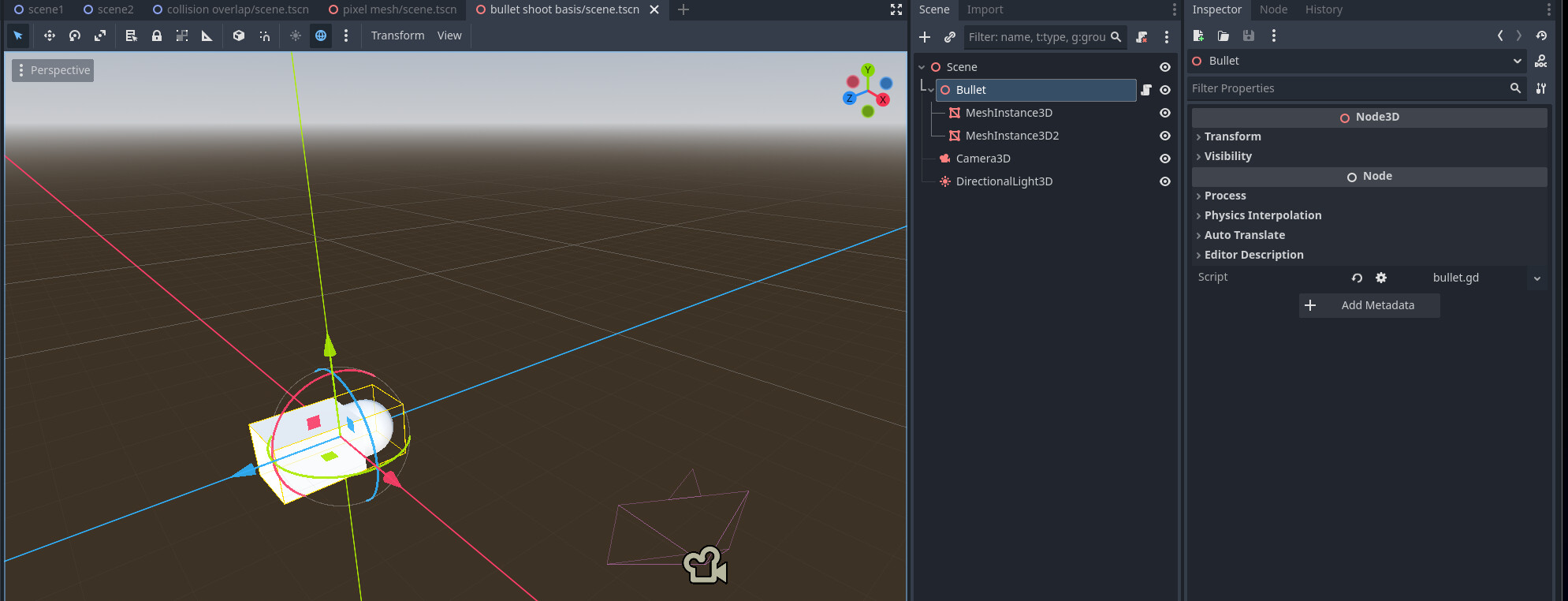Open documentation for the Bullet object
This screenshot has width=1568, height=601.
pos(1541,61)
